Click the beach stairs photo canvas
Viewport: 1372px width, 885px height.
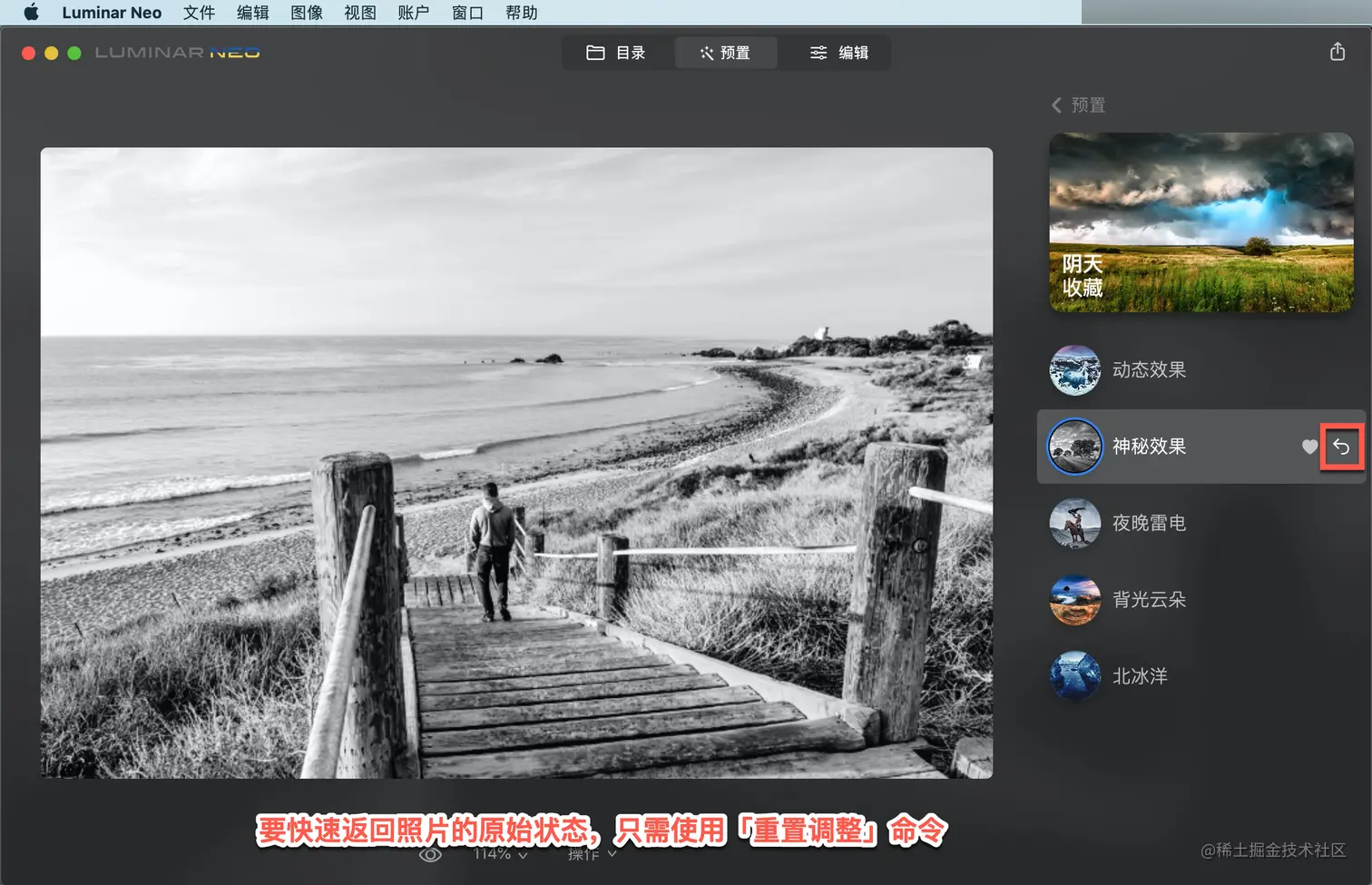tap(516, 463)
